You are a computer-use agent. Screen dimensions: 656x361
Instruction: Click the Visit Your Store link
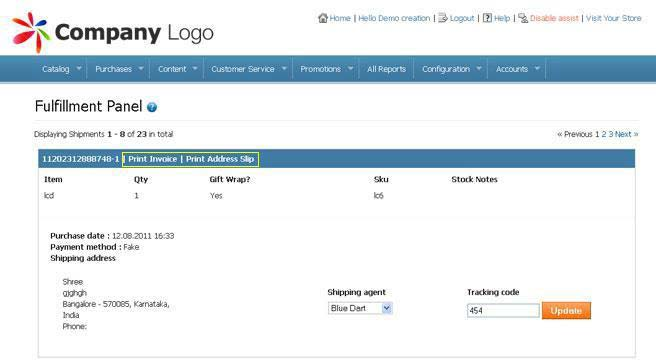click(613, 18)
